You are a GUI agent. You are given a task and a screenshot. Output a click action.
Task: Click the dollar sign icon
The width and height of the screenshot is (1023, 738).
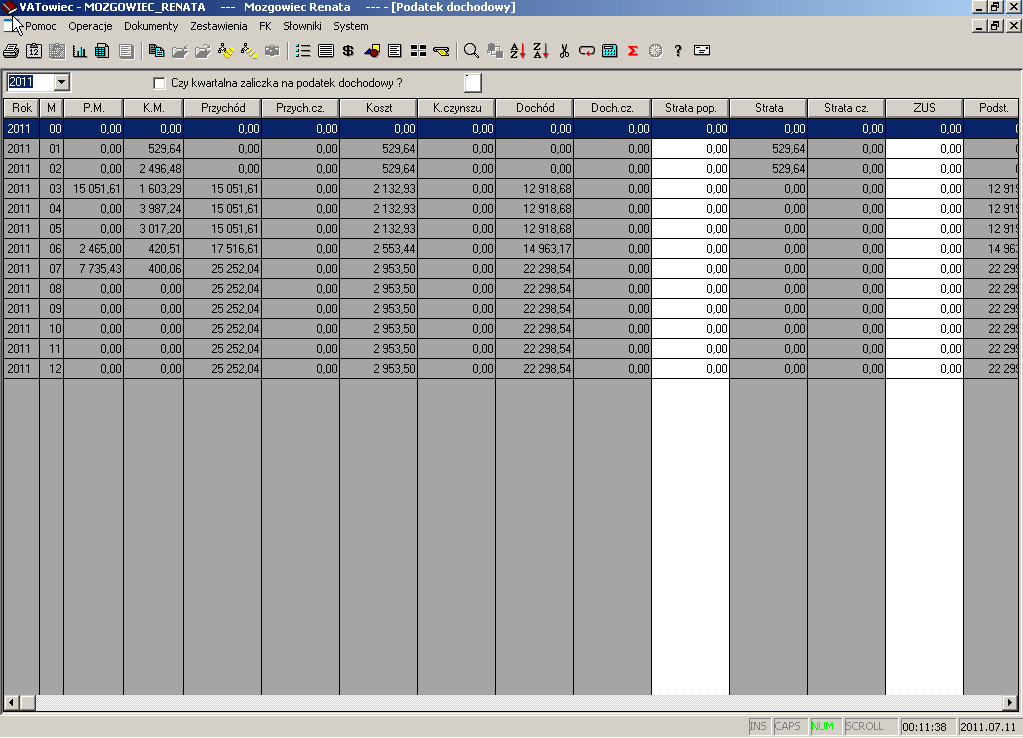pos(348,51)
